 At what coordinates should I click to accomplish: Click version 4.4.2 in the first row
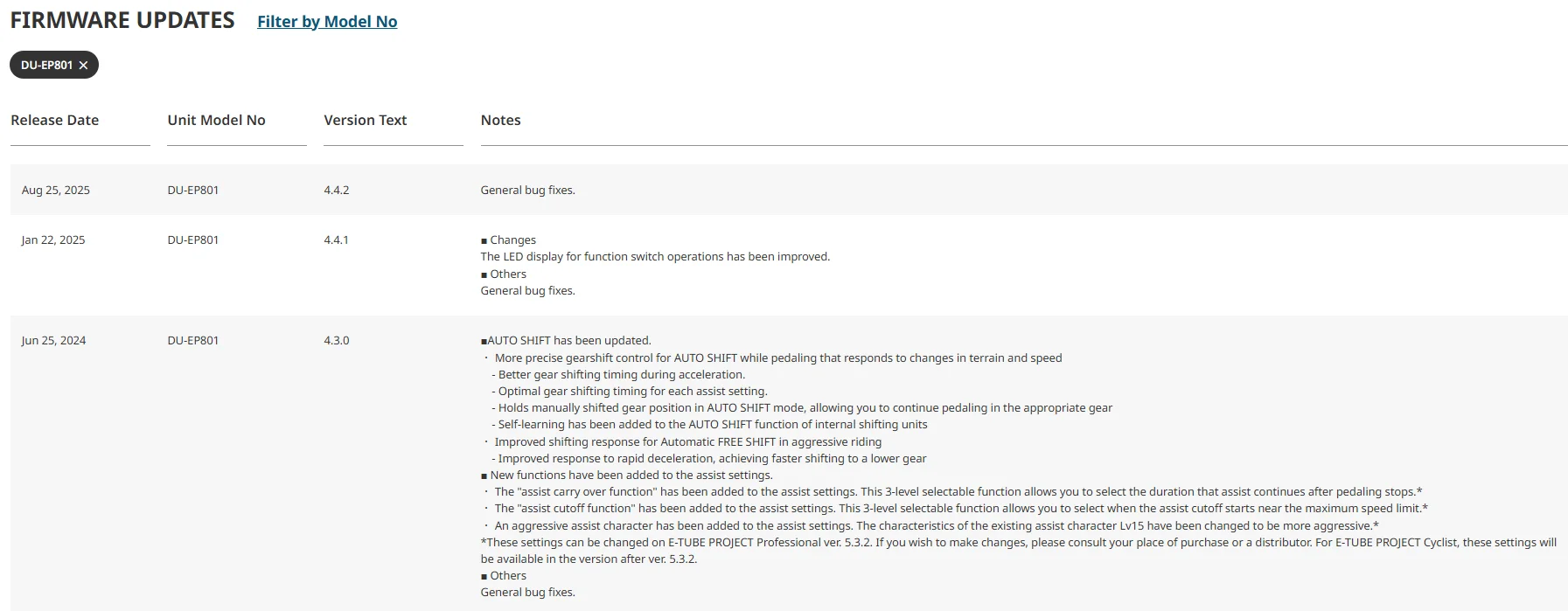pyautogui.click(x=336, y=191)
